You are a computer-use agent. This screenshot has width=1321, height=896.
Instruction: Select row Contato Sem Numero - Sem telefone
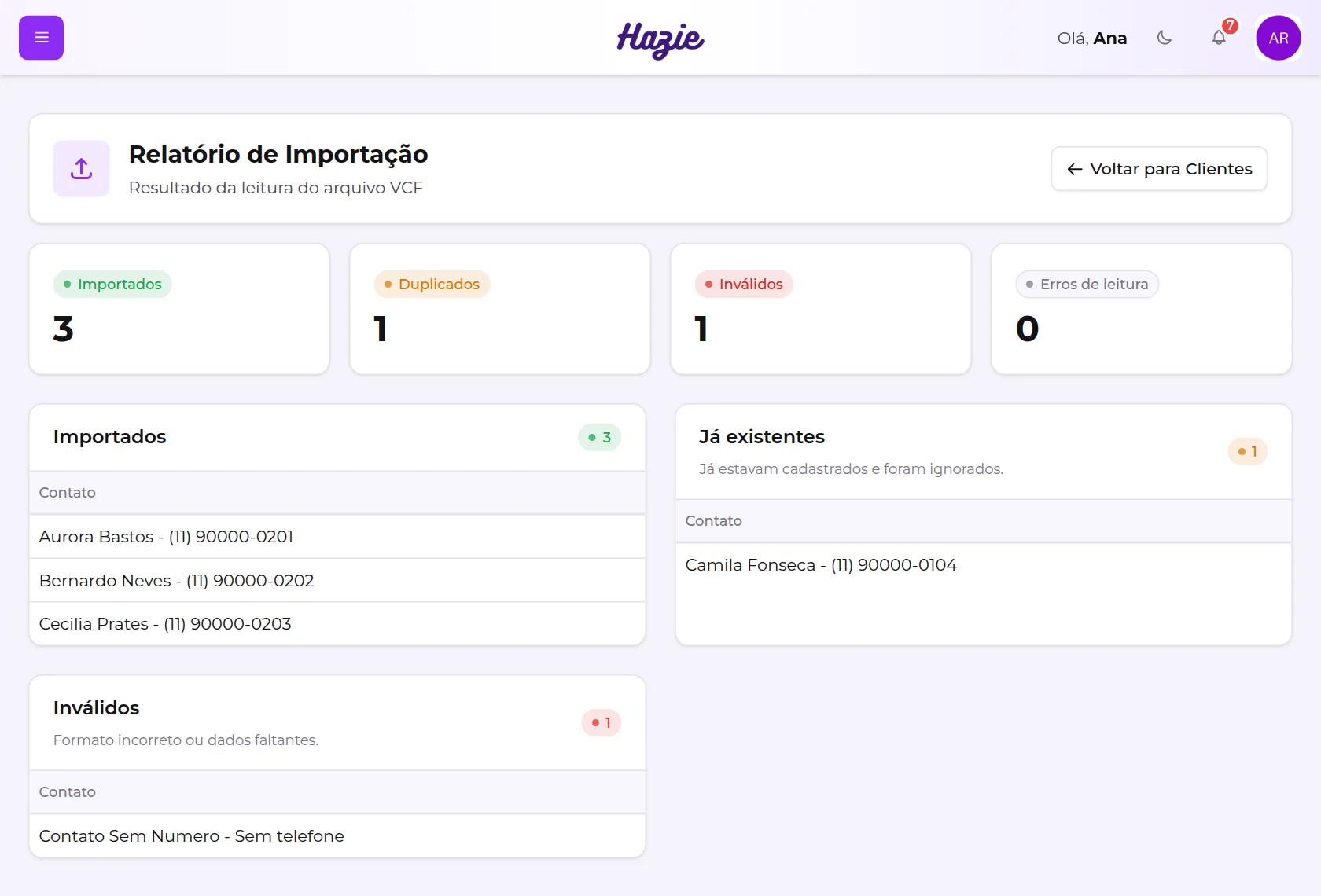pyautogui.click(x=337, y=836)
